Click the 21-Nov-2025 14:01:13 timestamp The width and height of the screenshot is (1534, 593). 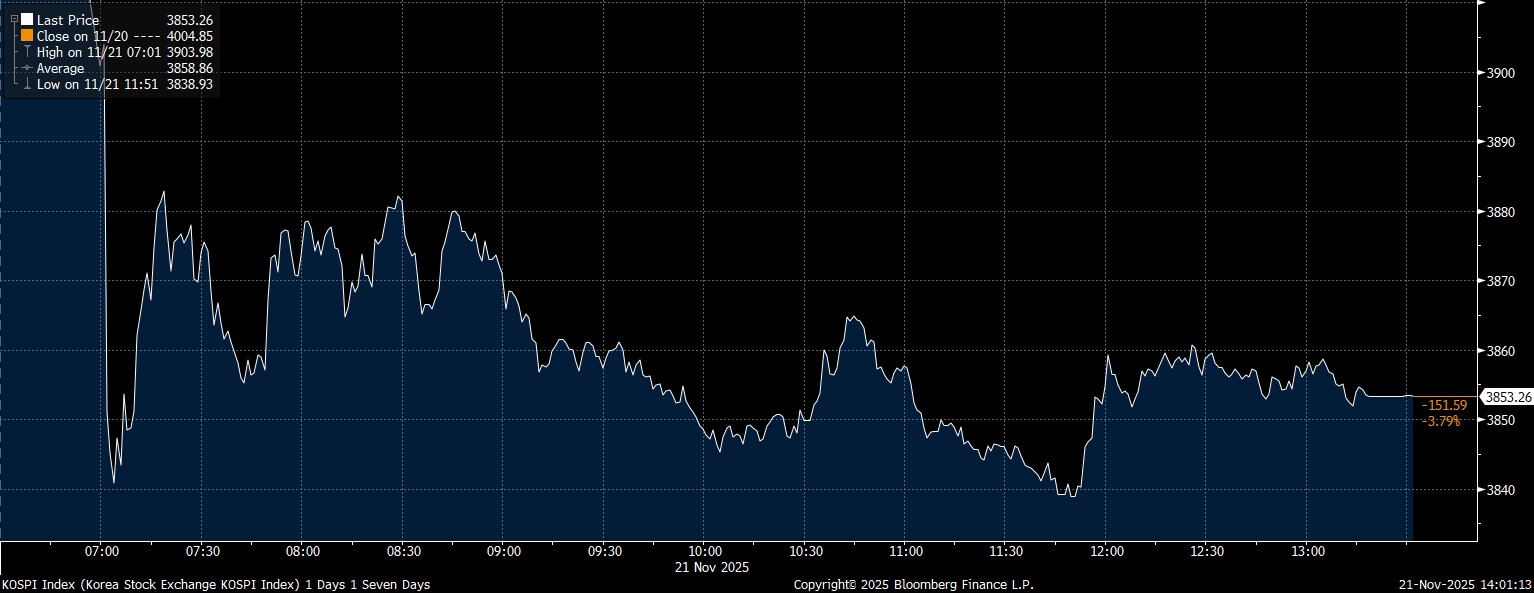click(x=1469, y=584)
